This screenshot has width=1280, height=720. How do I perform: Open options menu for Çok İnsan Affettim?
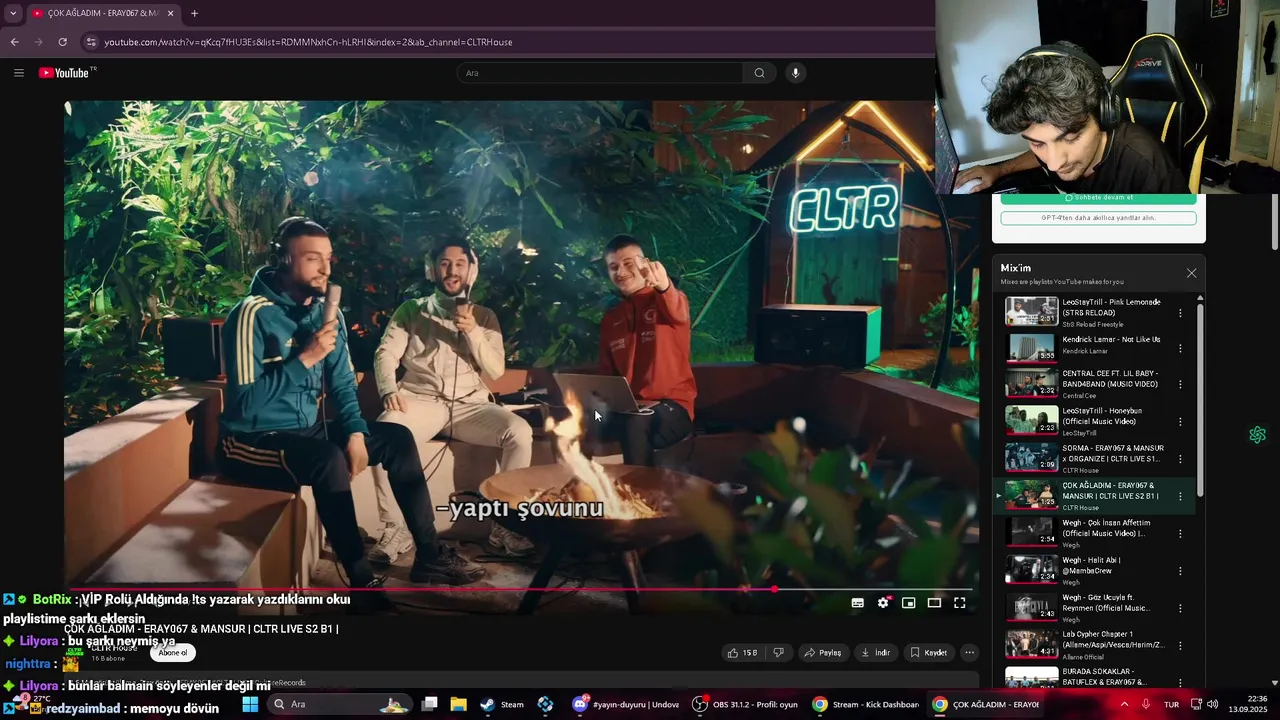click(1180, 533)
